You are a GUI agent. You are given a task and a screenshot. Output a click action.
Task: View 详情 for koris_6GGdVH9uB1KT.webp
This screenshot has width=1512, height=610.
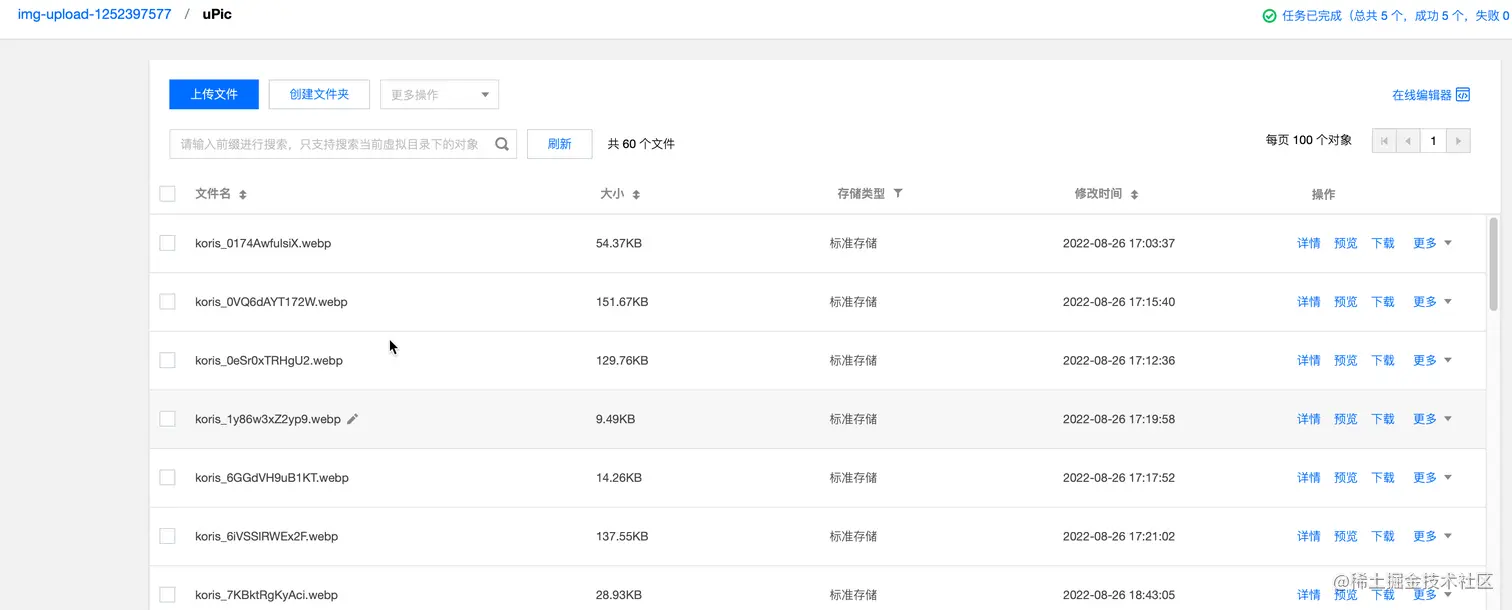pyautogui.click(x=1308, y=477)
